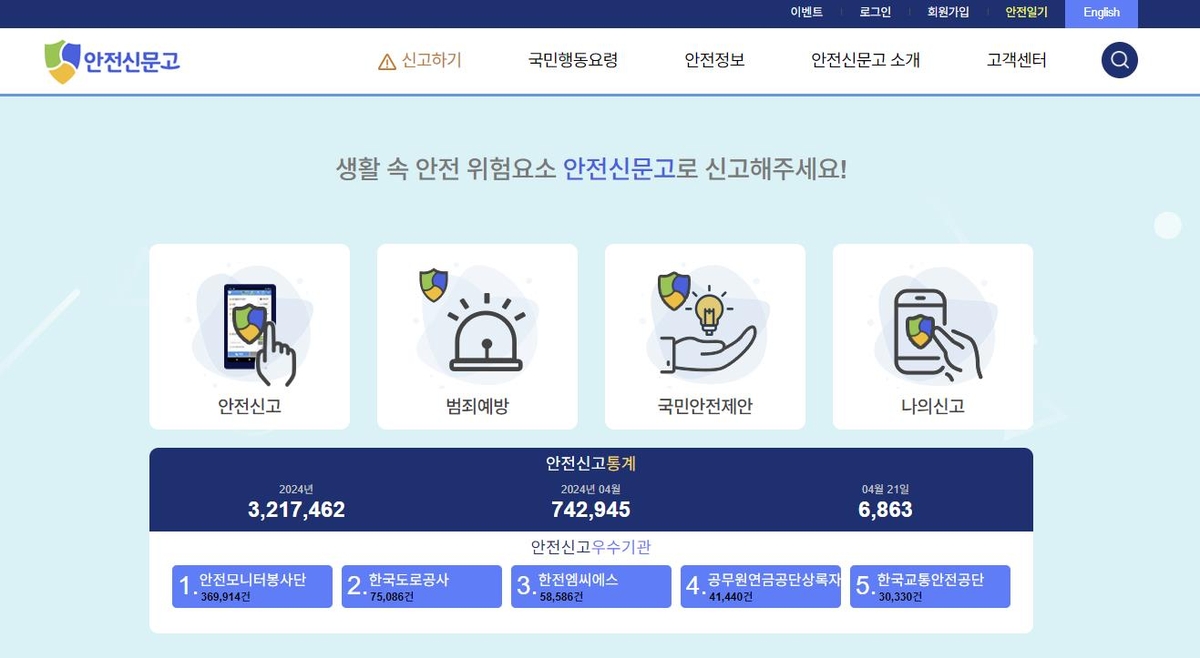Click the 로그인 link
The width and height of the screenshot is (1200, 658).
pyautogui.click(x=875, y=13)
